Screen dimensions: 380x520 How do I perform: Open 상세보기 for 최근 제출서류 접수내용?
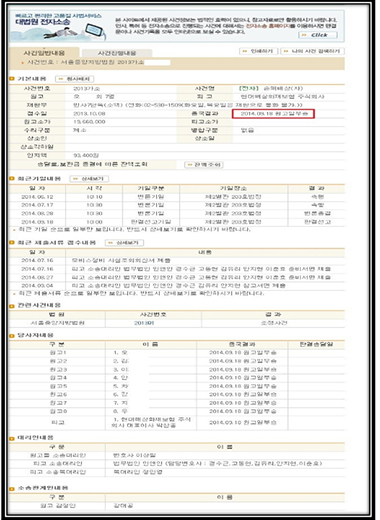(124, 243)
